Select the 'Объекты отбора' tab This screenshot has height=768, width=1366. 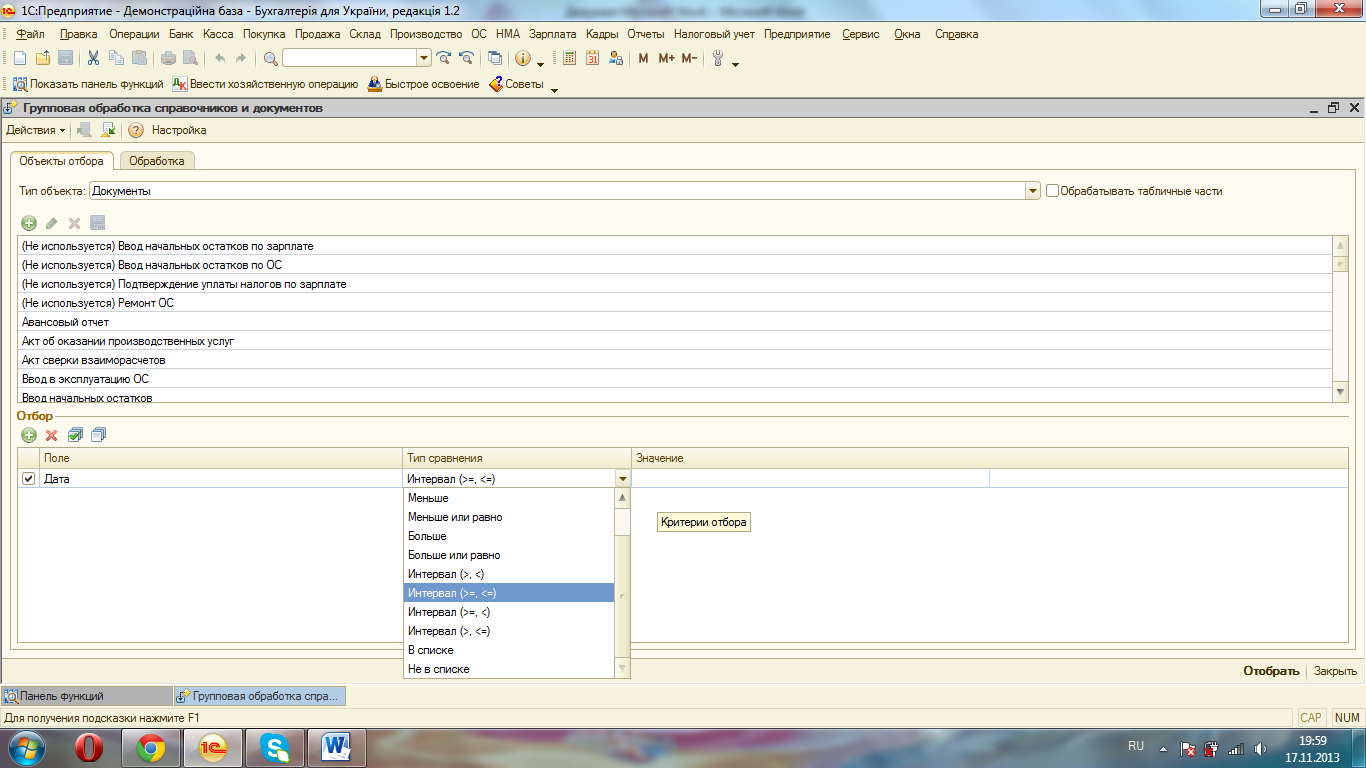[x=61, y=160]
